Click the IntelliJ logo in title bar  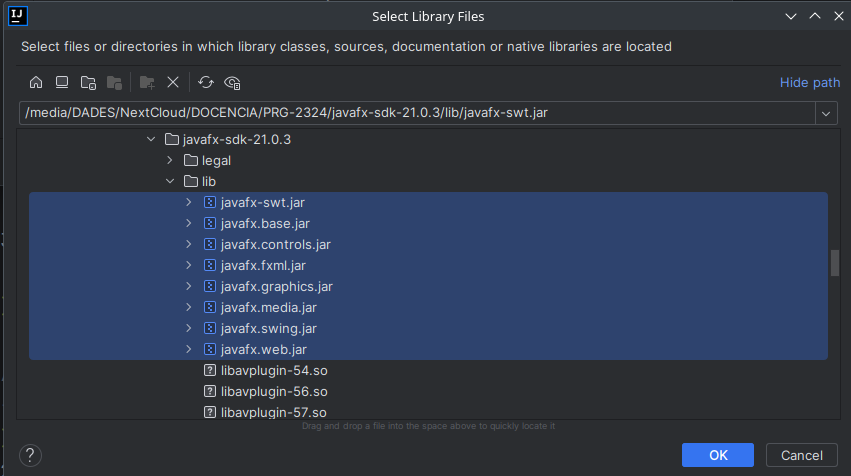(x=16, y=15)
